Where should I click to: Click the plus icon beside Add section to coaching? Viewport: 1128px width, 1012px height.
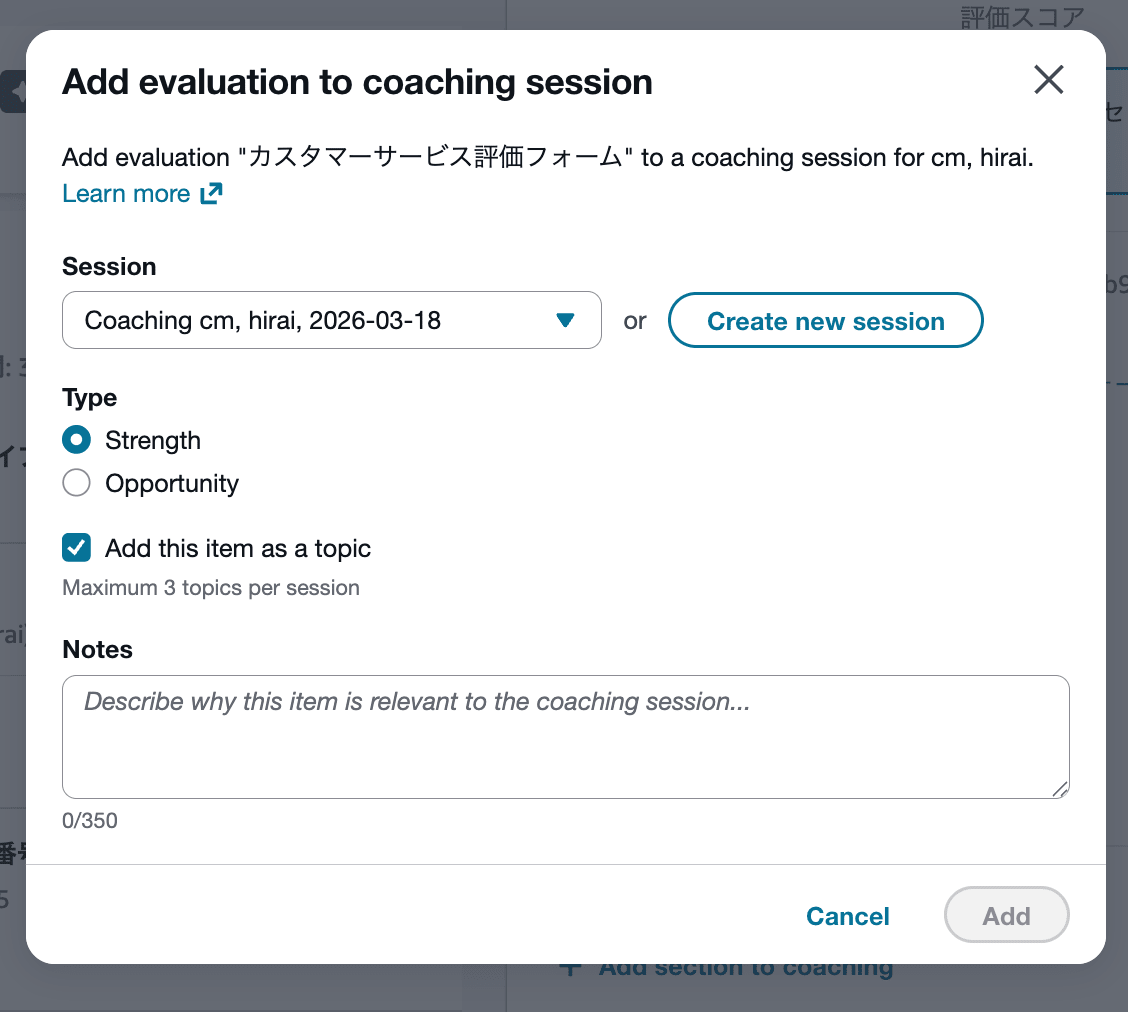pyautogui.click(x=570, y=968)
